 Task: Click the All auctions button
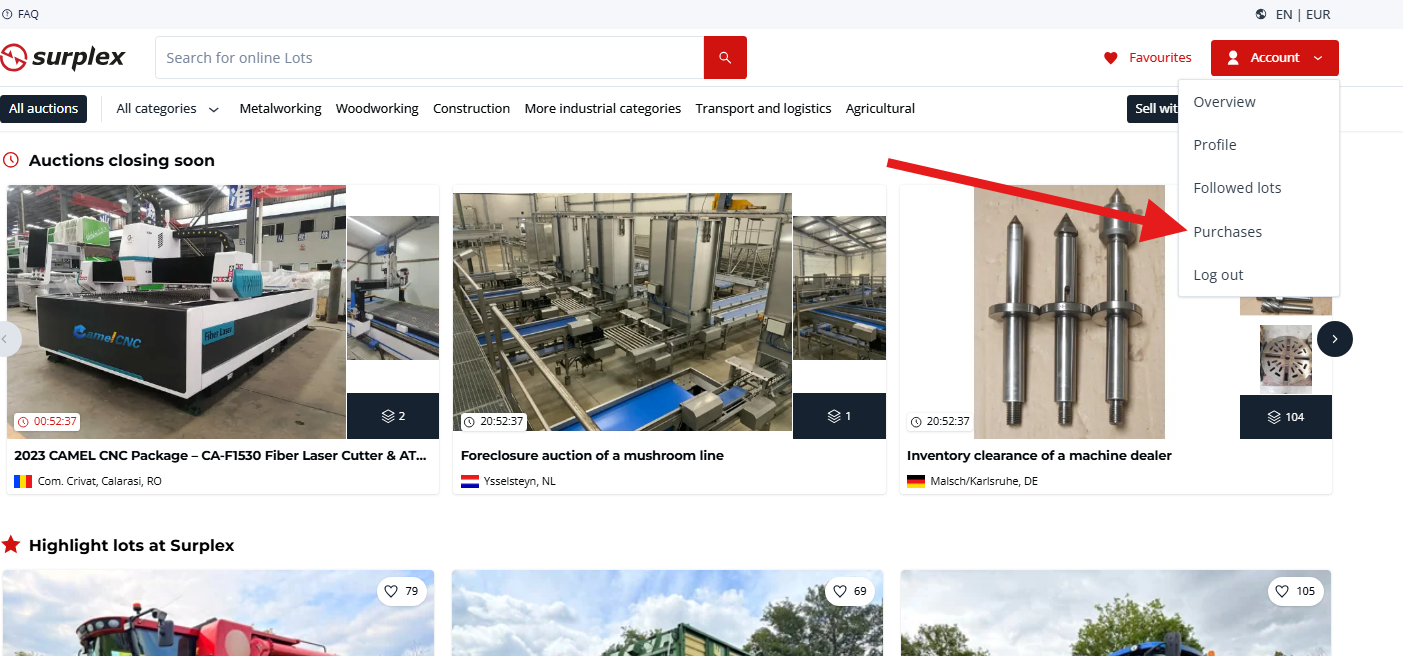click(x=43, y=109)
